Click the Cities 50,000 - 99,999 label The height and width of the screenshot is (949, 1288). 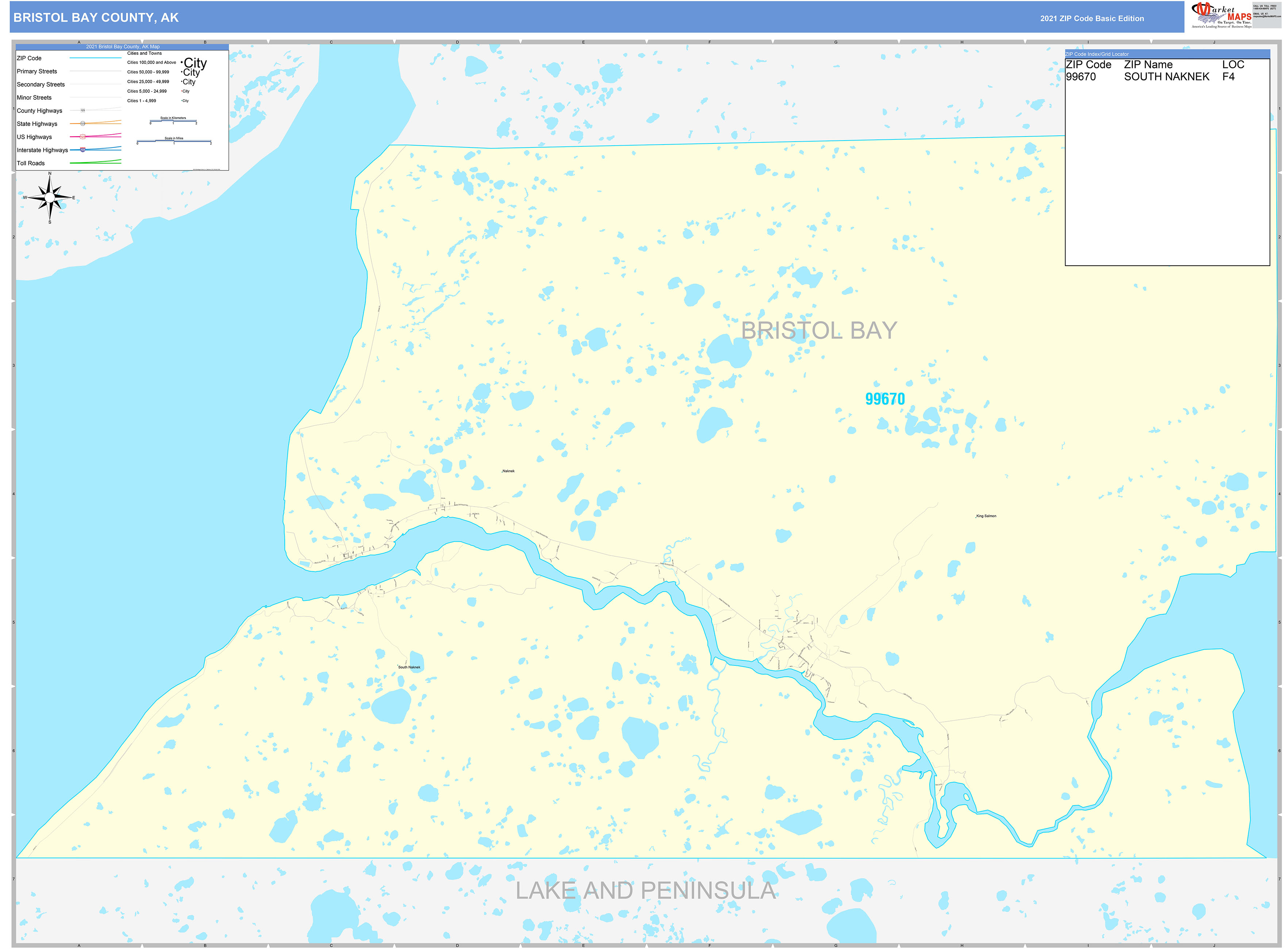pos(148,72)
